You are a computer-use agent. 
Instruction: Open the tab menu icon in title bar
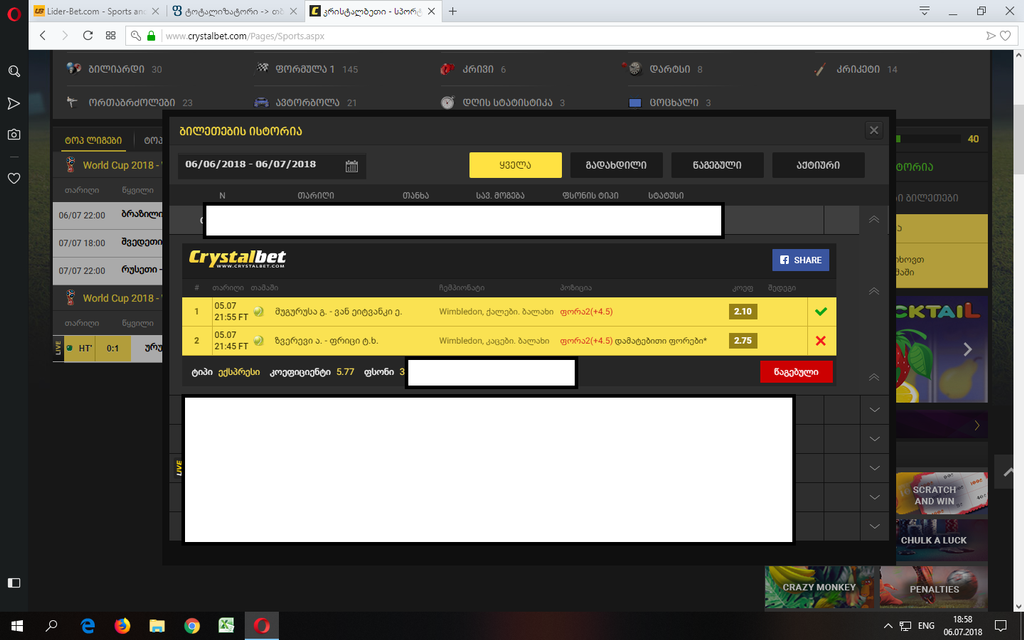[x=925, y=11]
